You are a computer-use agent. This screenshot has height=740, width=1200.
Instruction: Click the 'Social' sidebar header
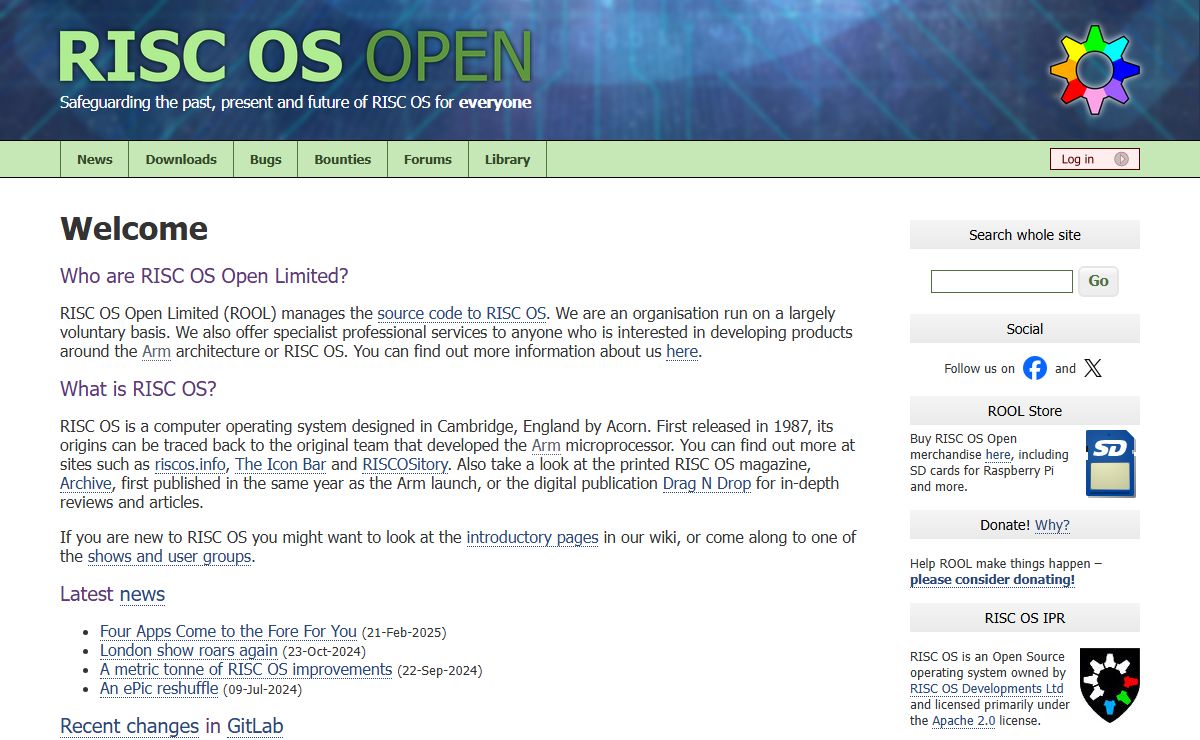(x=1025, y=329)
